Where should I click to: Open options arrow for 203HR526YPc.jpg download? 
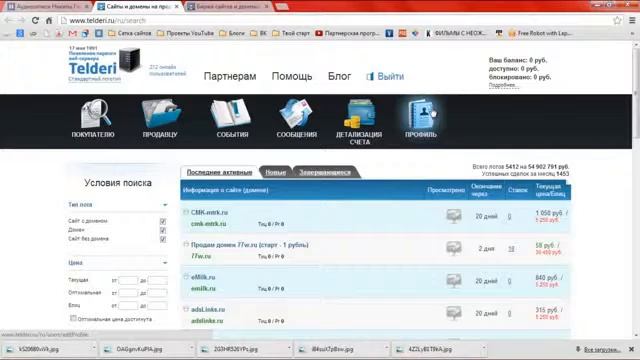[289, 349]
